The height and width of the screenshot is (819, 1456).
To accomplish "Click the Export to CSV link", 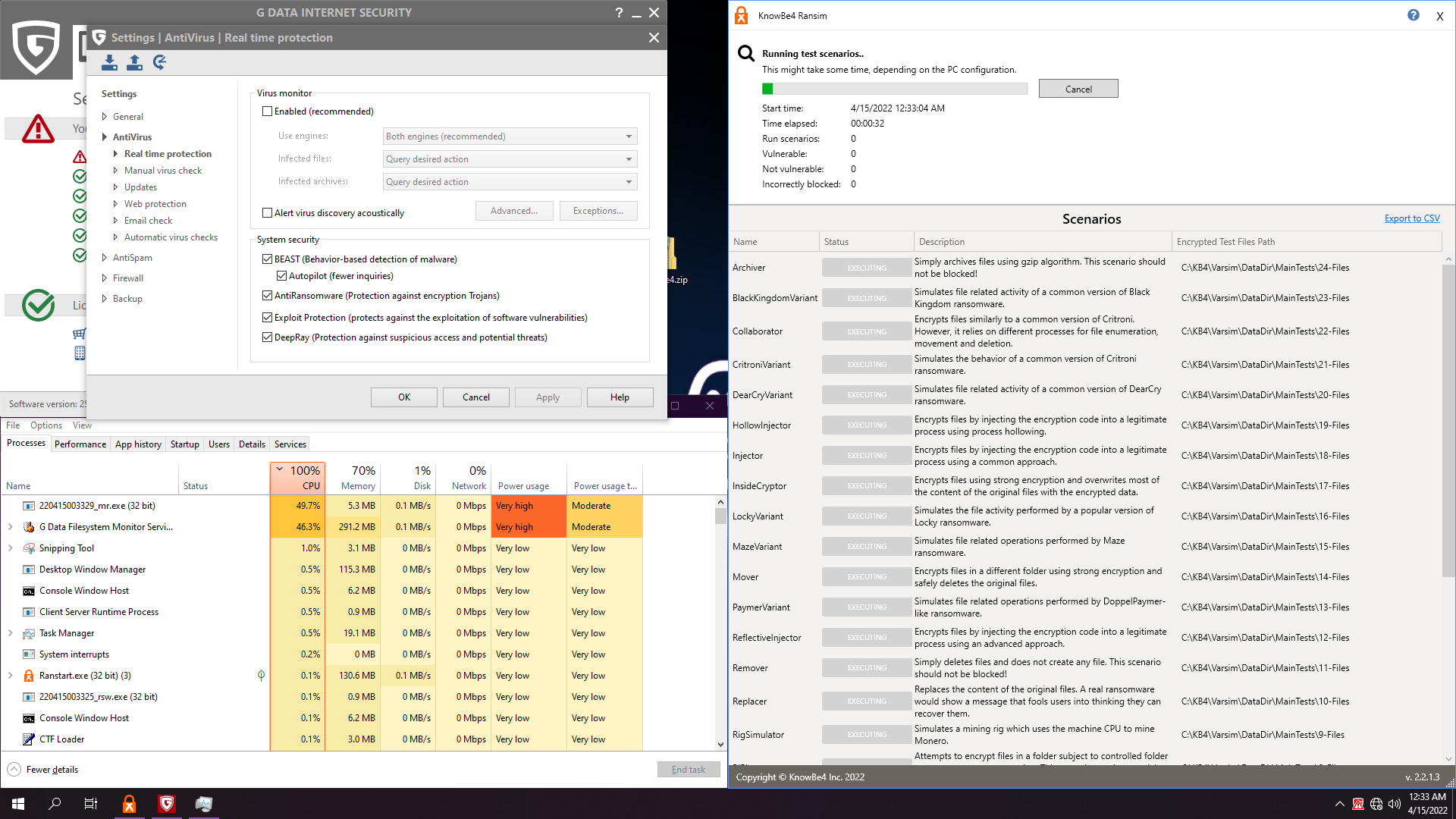I will click(1411, 218).
